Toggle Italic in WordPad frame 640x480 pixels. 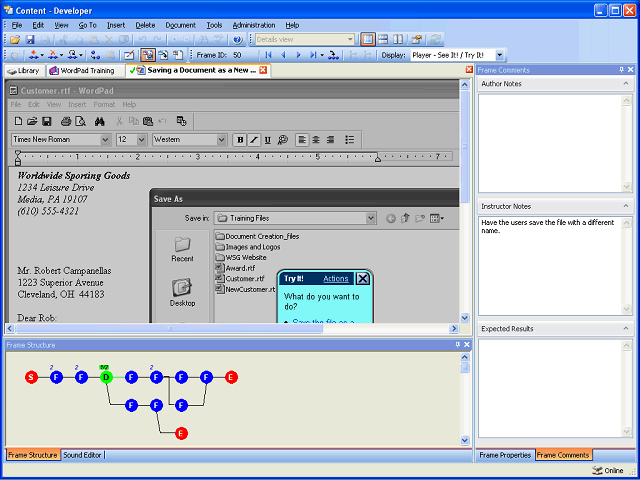[x=253, y=140]
